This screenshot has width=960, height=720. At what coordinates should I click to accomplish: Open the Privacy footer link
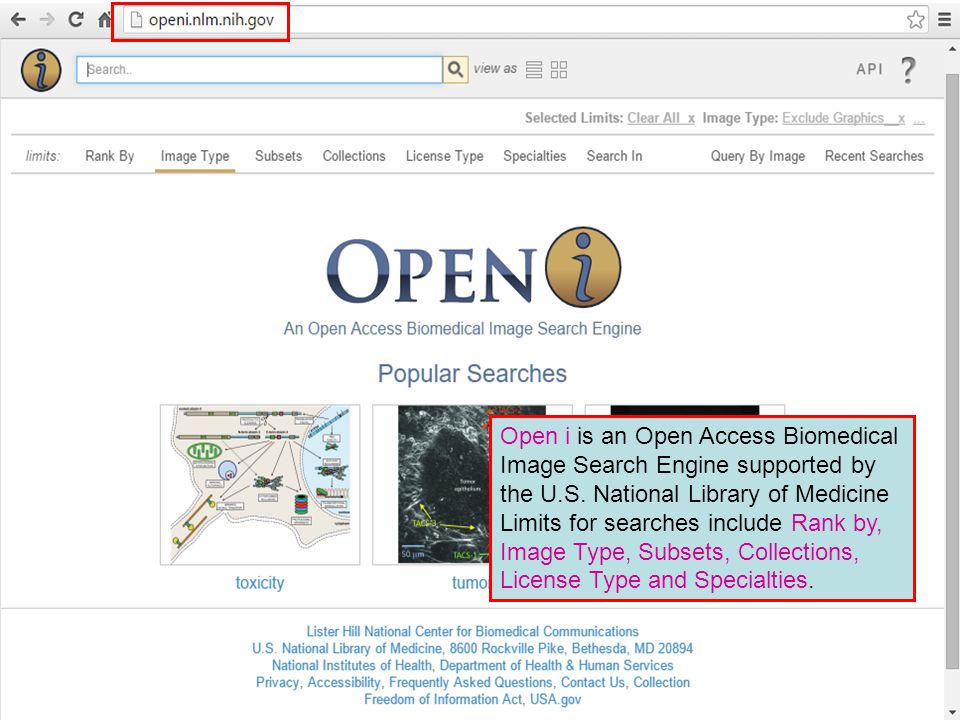pyautogui.click(x=277, y=683)
